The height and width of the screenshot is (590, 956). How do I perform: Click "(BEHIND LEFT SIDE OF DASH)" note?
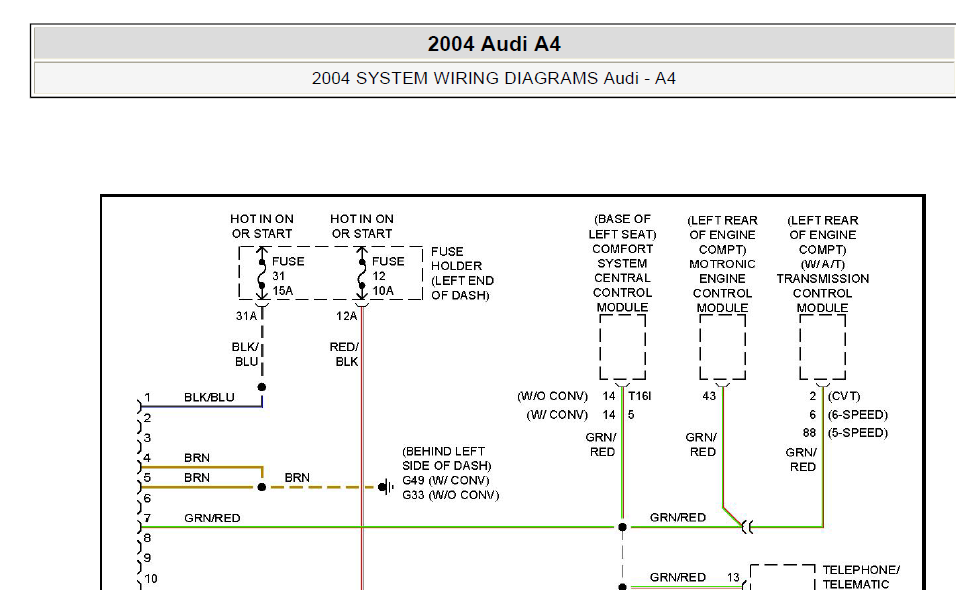point(446,458)
